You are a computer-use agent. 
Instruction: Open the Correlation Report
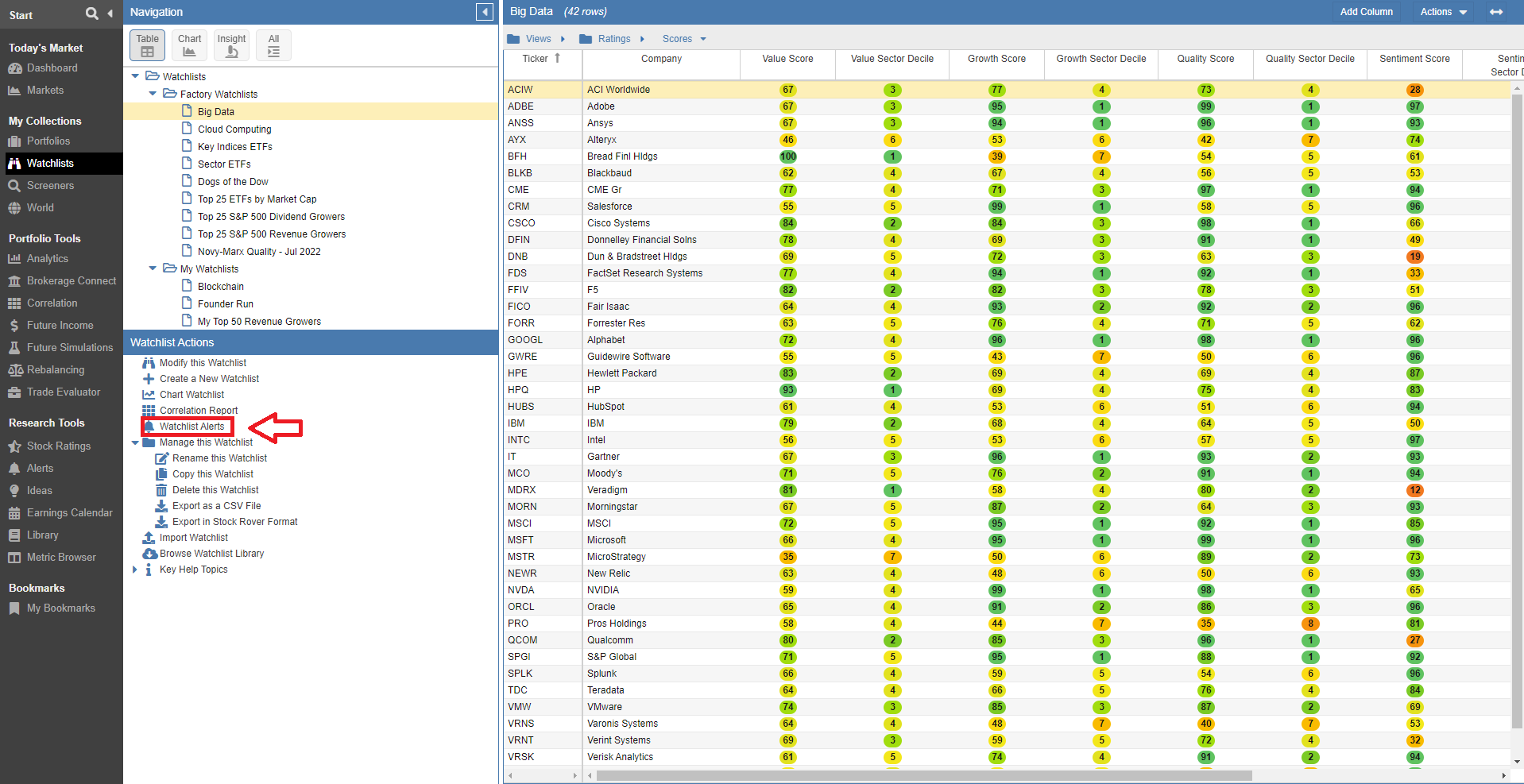point(198,411)
